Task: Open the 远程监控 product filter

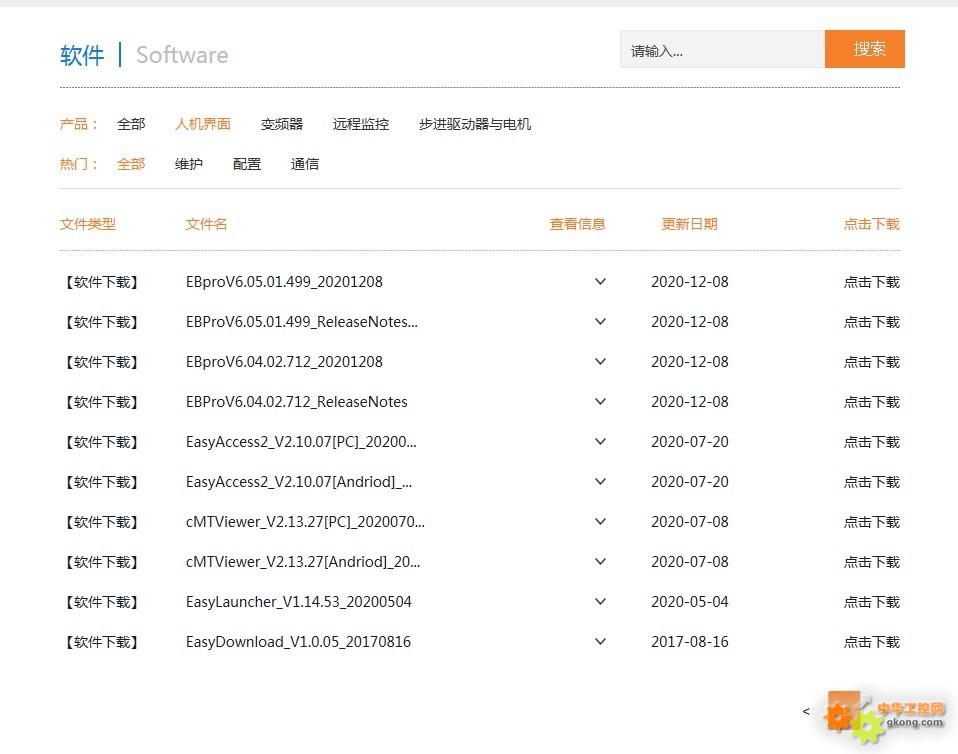Action: 360,124
